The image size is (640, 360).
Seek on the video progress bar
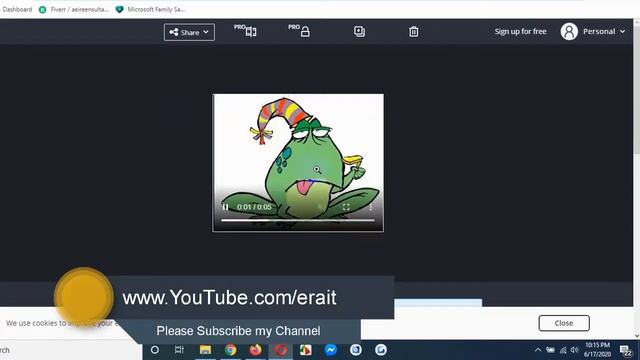(x=298, y=220)
